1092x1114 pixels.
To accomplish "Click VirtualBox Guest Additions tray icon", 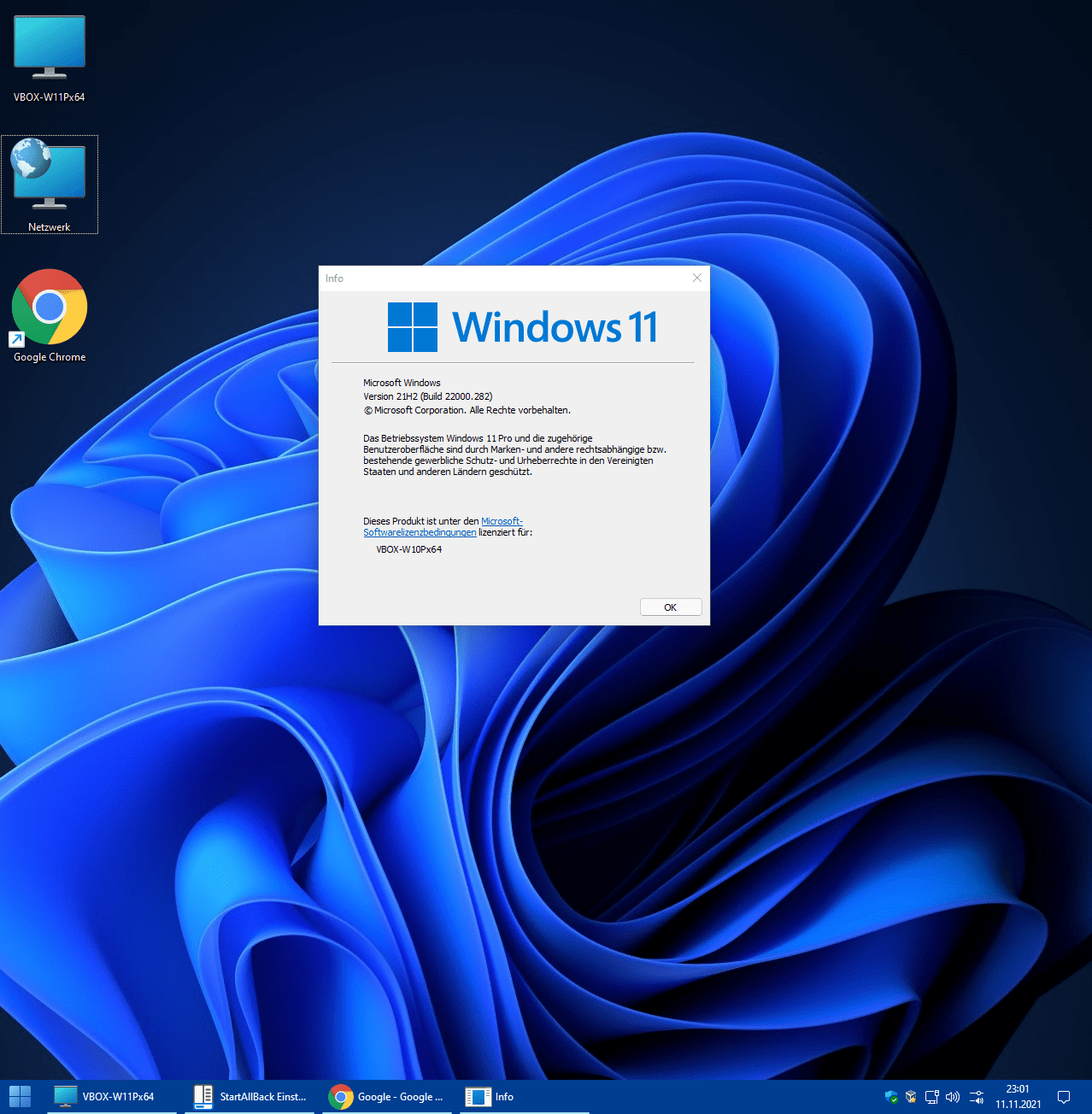I will [911, 1097].
